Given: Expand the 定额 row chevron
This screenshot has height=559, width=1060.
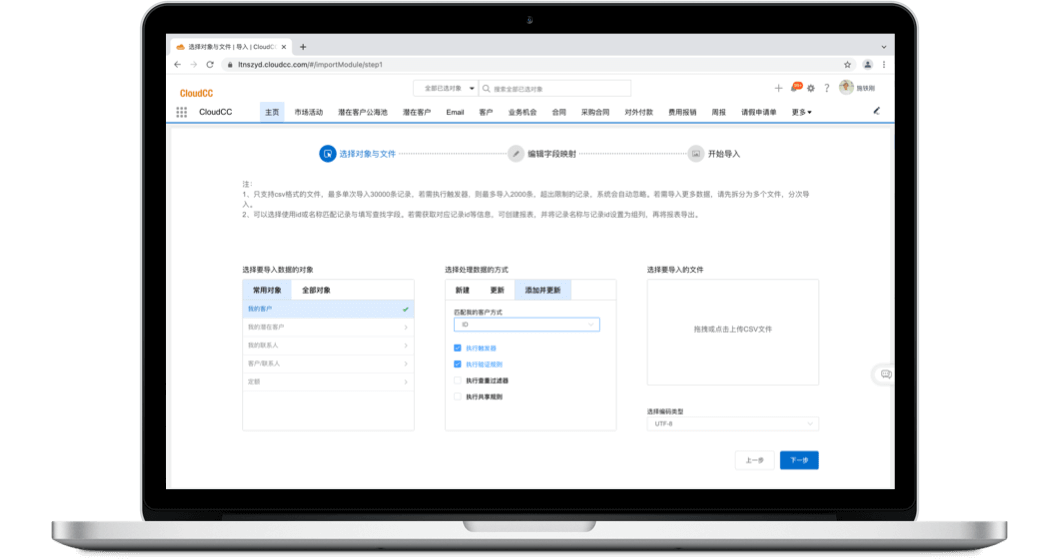Looking at the screenshot, I should [x=406, y=382].
